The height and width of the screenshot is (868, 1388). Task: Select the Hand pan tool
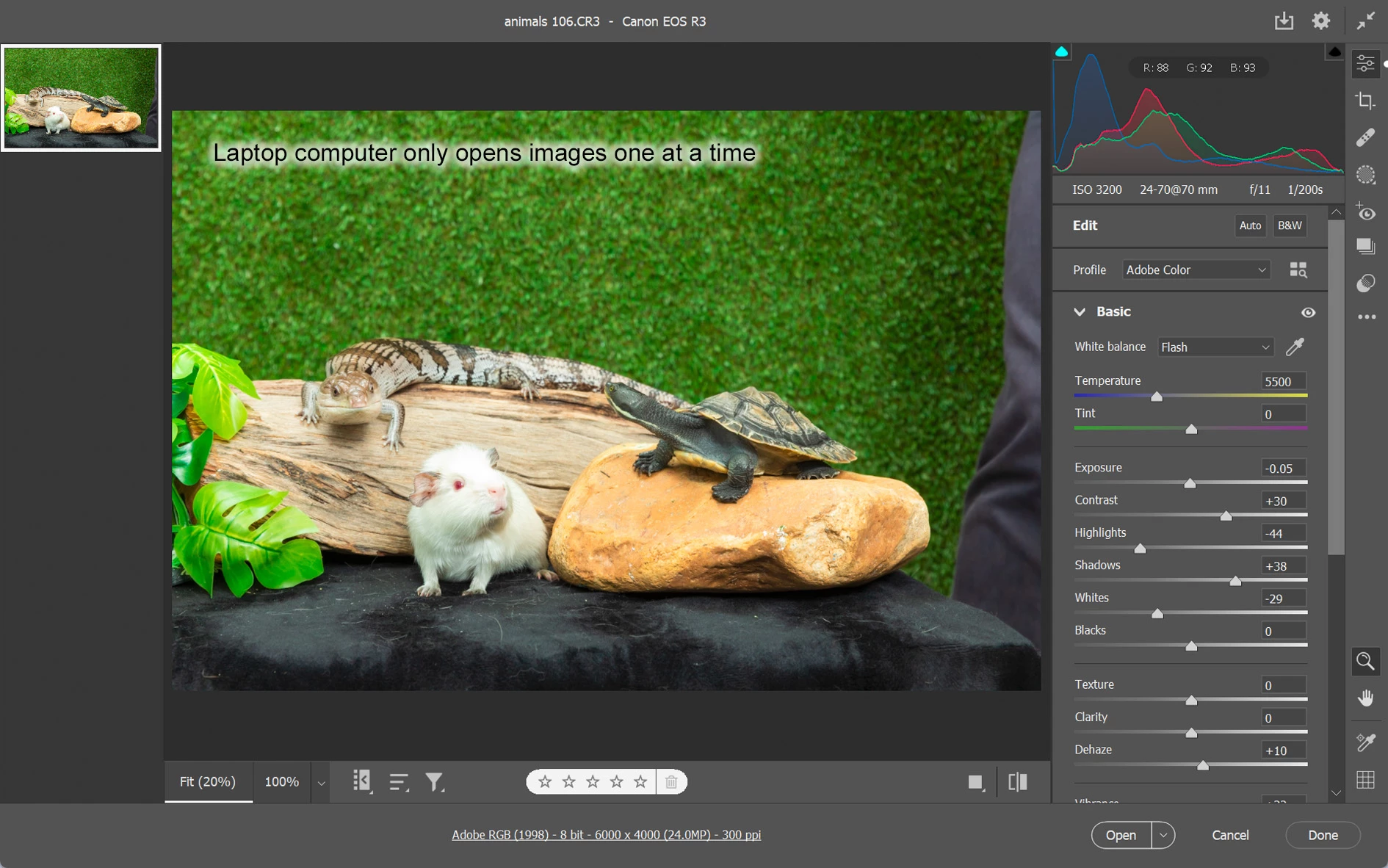click(x=1365, y=698)
